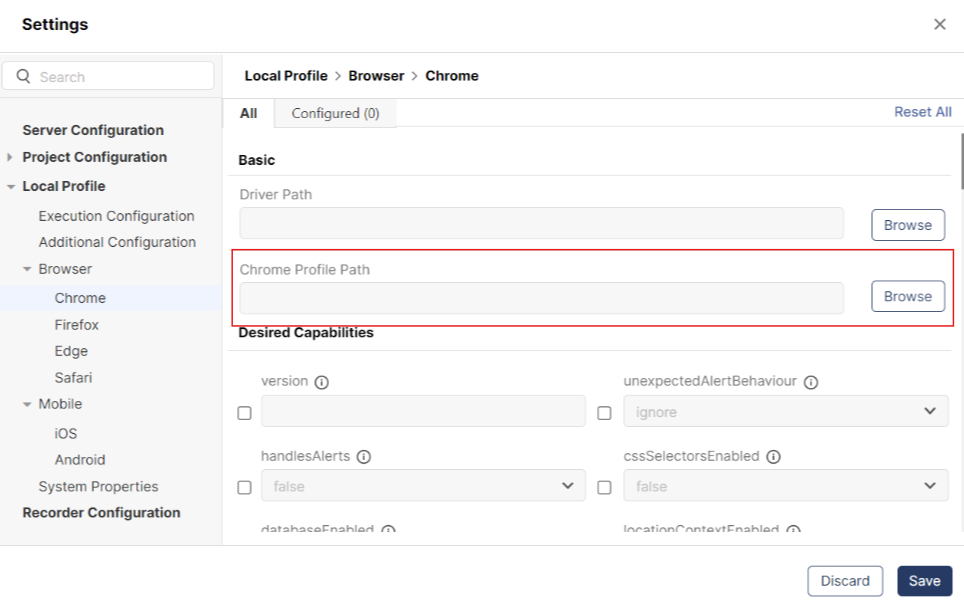The image size is (964, 607).
Task: Browse for the Chrome Profile Path
Action: 907,296
